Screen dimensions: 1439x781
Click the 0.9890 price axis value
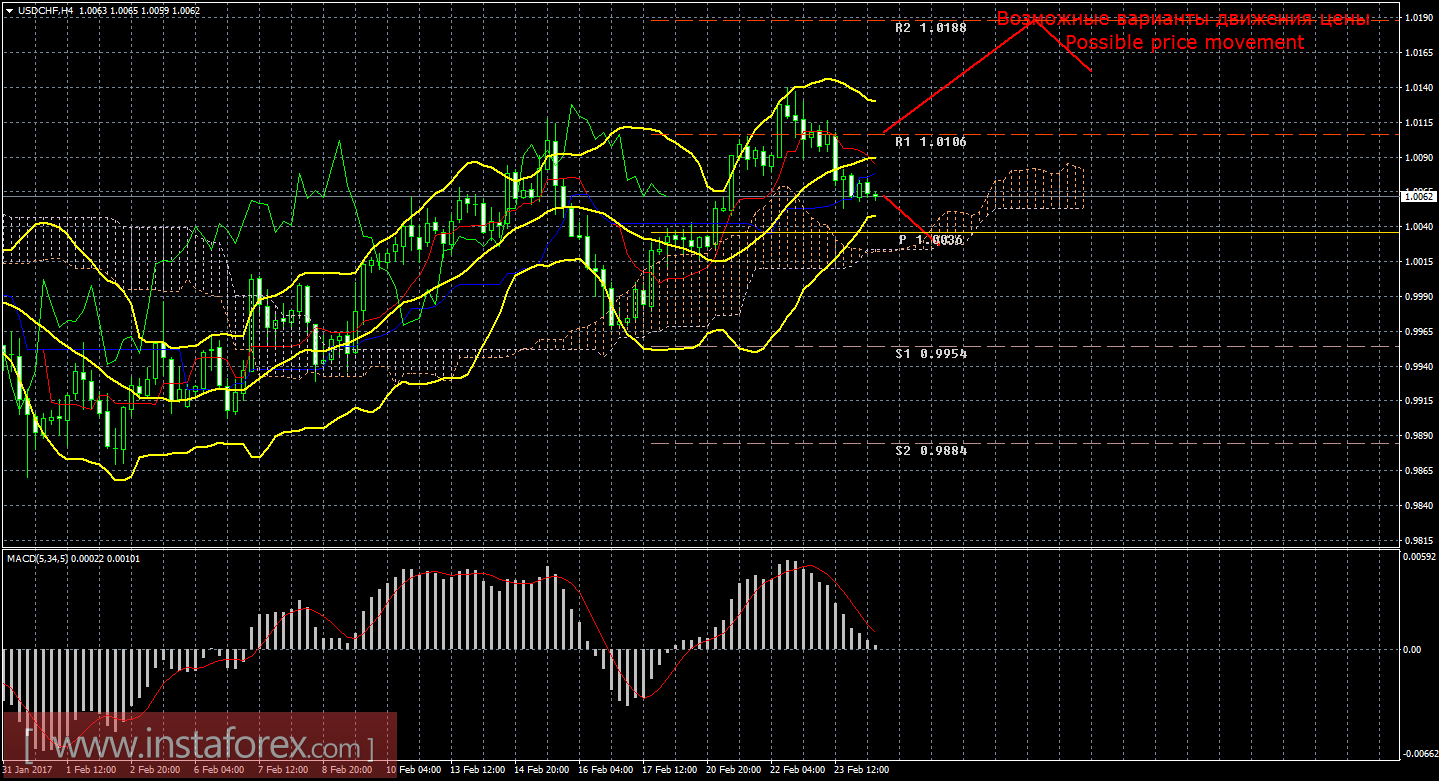[x=1419, y=436]
